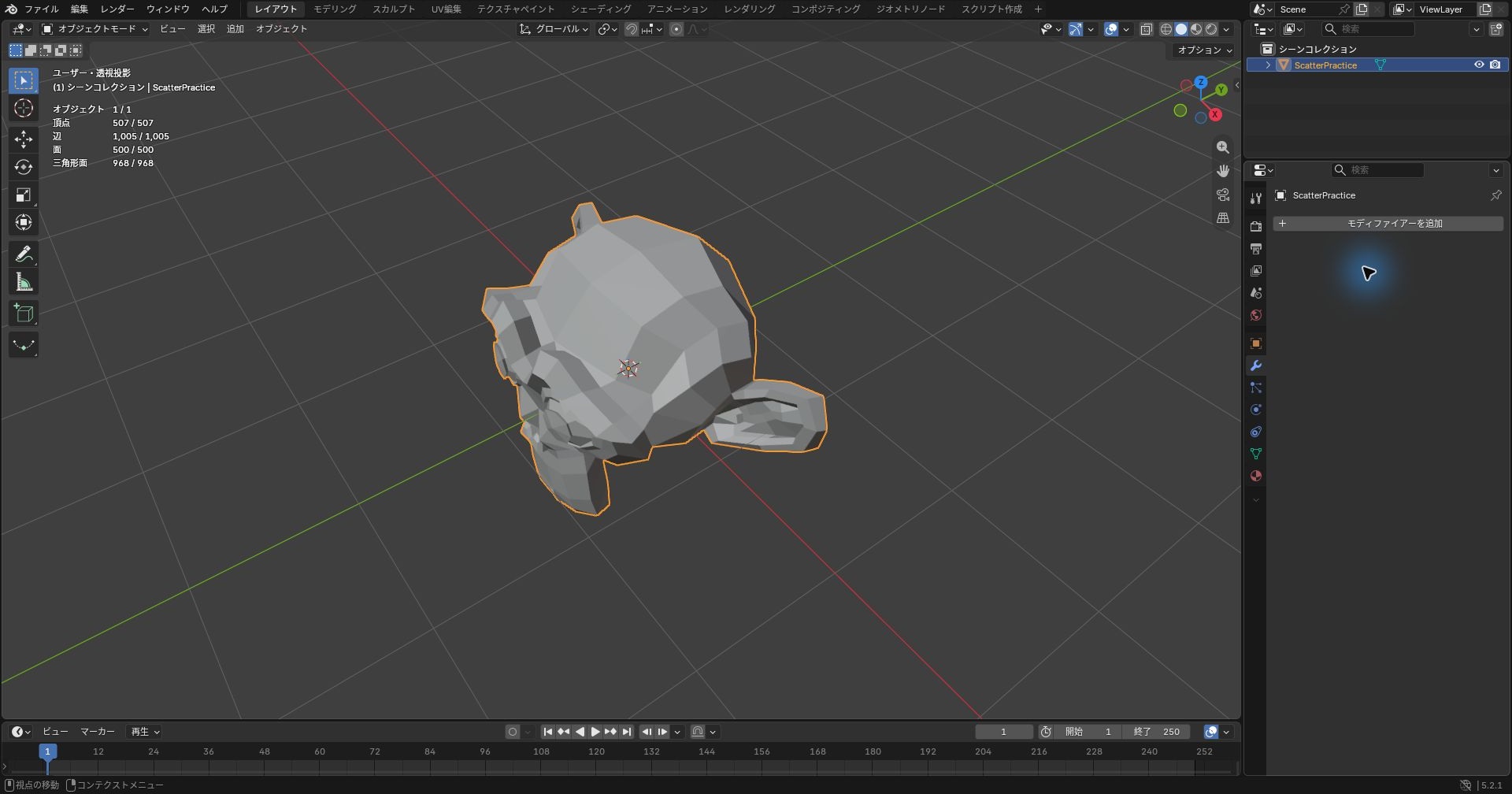Switch to the ジオメトリノード workspace tab
This screenshot has height=794, width=1512.
(910, 9)
